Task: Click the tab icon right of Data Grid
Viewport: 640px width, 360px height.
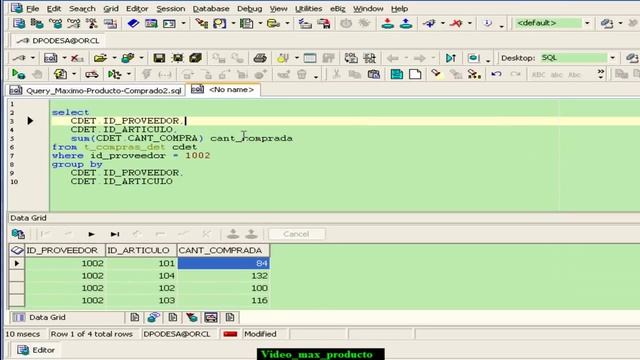Action: tap(134, 317)
